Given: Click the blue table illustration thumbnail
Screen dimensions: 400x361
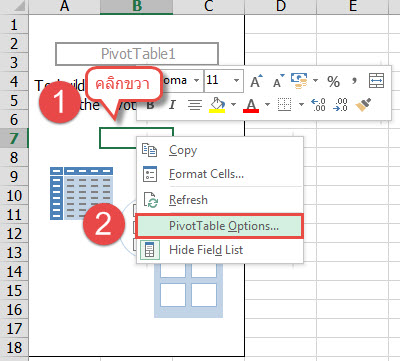Looking at the screenshot, I should [81, 193].
